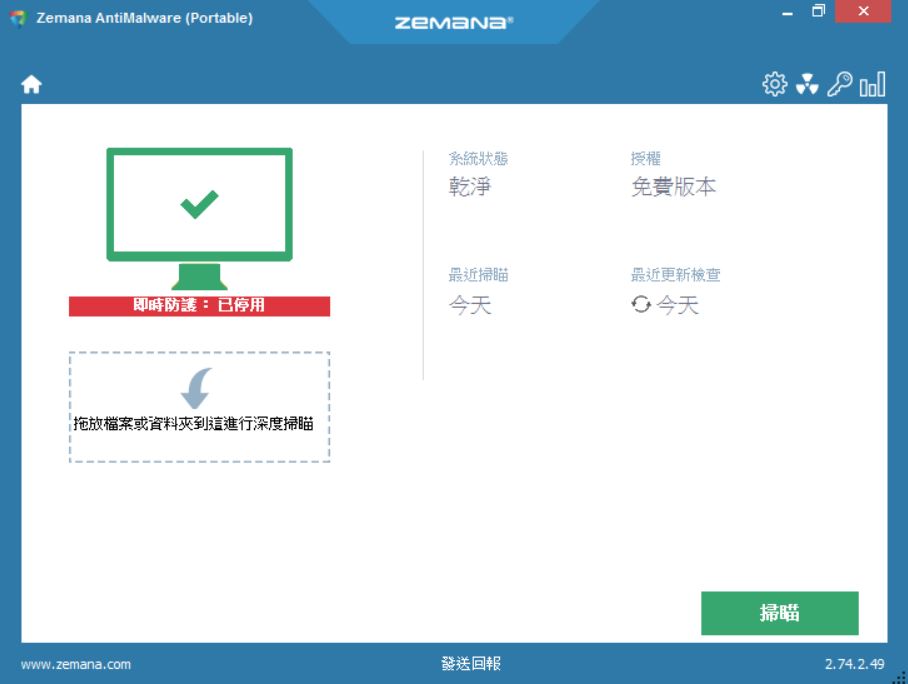Click the 乾淨 system status value

pyautogui.click(x=470, y=186)
